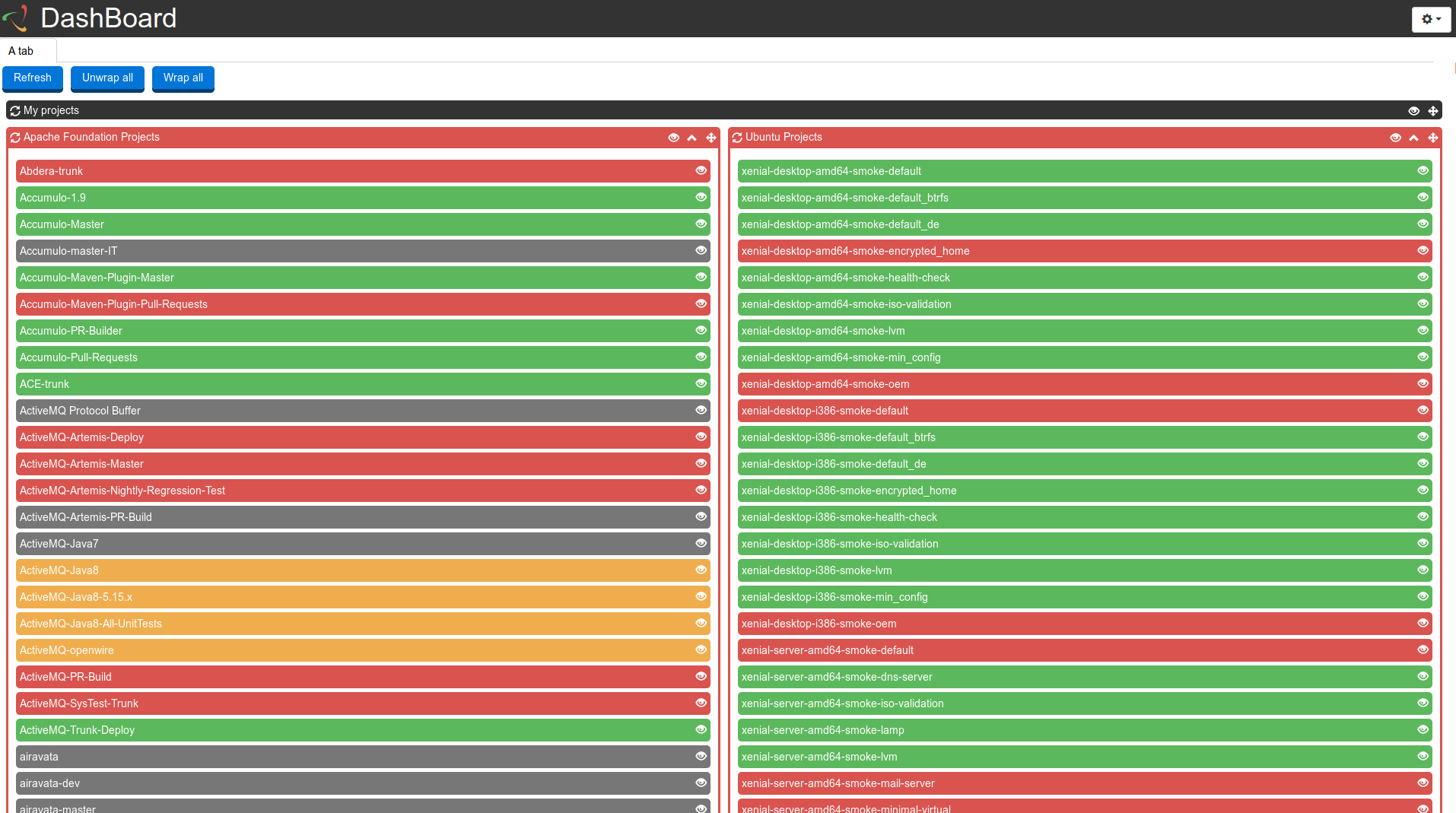Select Accumulo-Pull-Requests row
The image size is (1456, 813).
click(x=363, y=357)
